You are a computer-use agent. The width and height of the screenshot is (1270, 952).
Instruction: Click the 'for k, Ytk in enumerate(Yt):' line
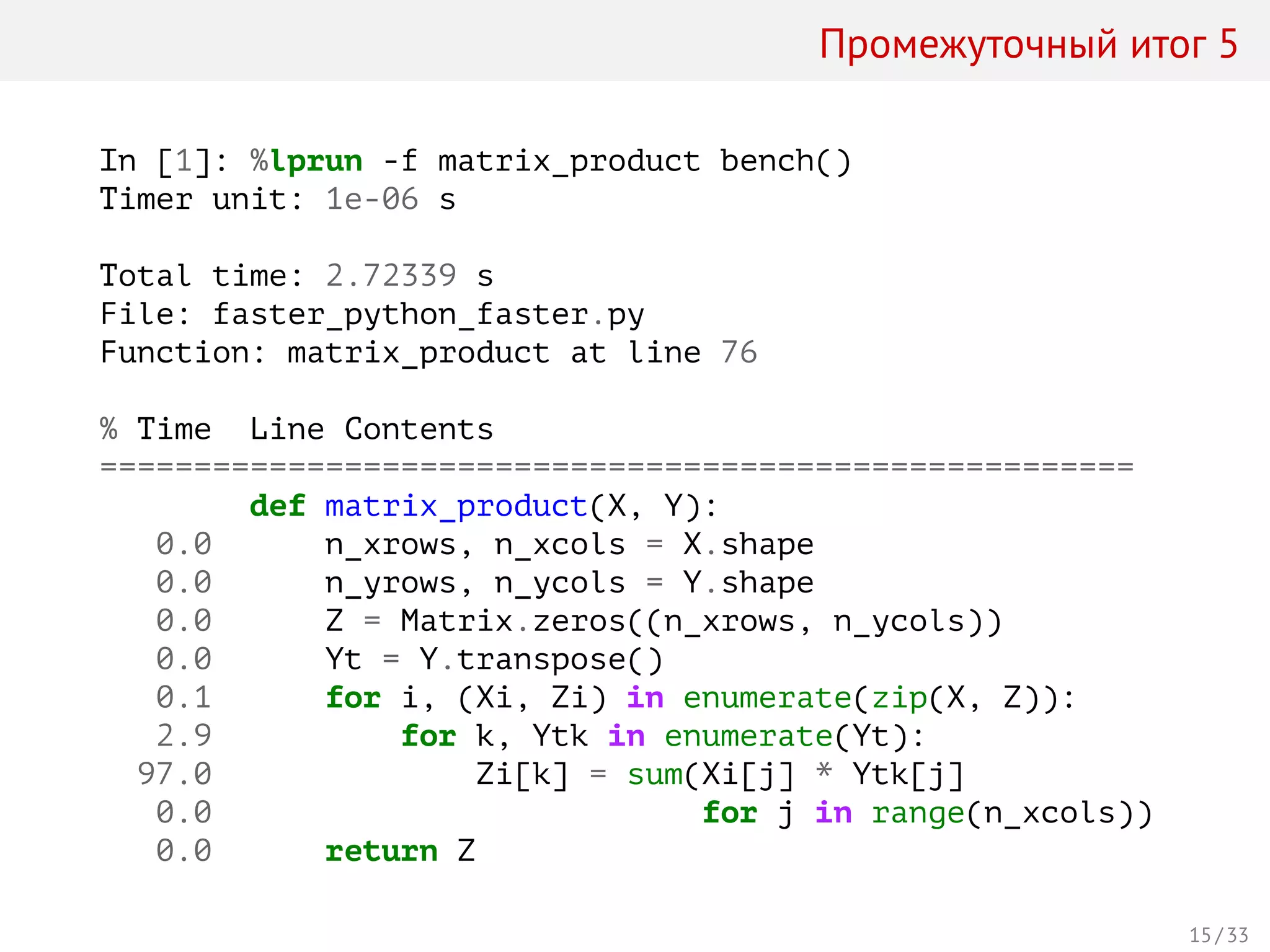pos(663,737)
